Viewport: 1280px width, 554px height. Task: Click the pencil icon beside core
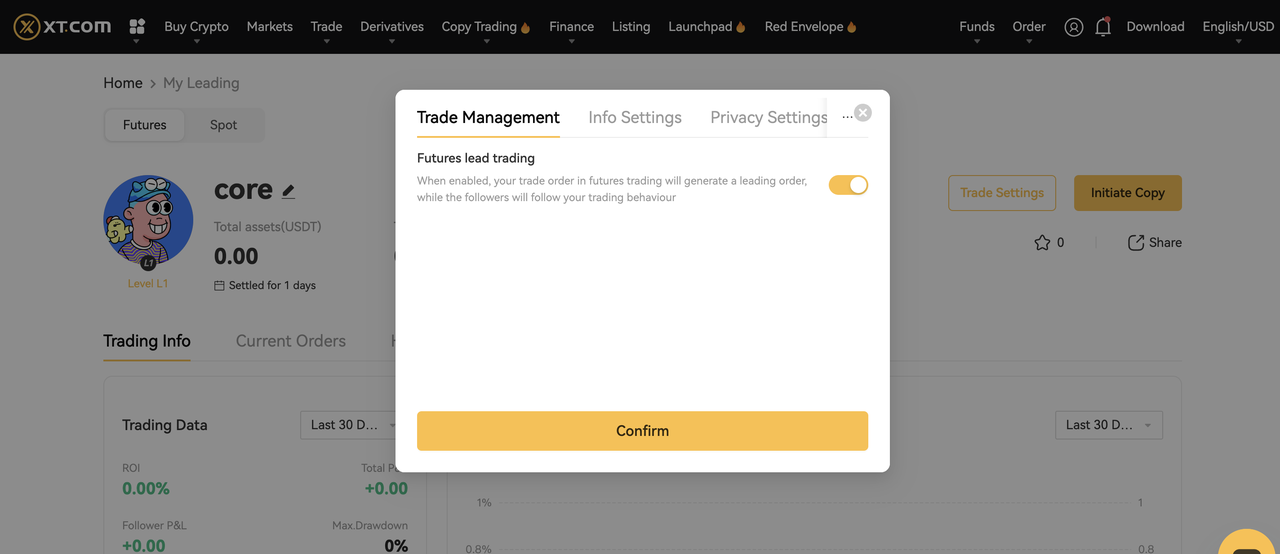tap(289, 190)
